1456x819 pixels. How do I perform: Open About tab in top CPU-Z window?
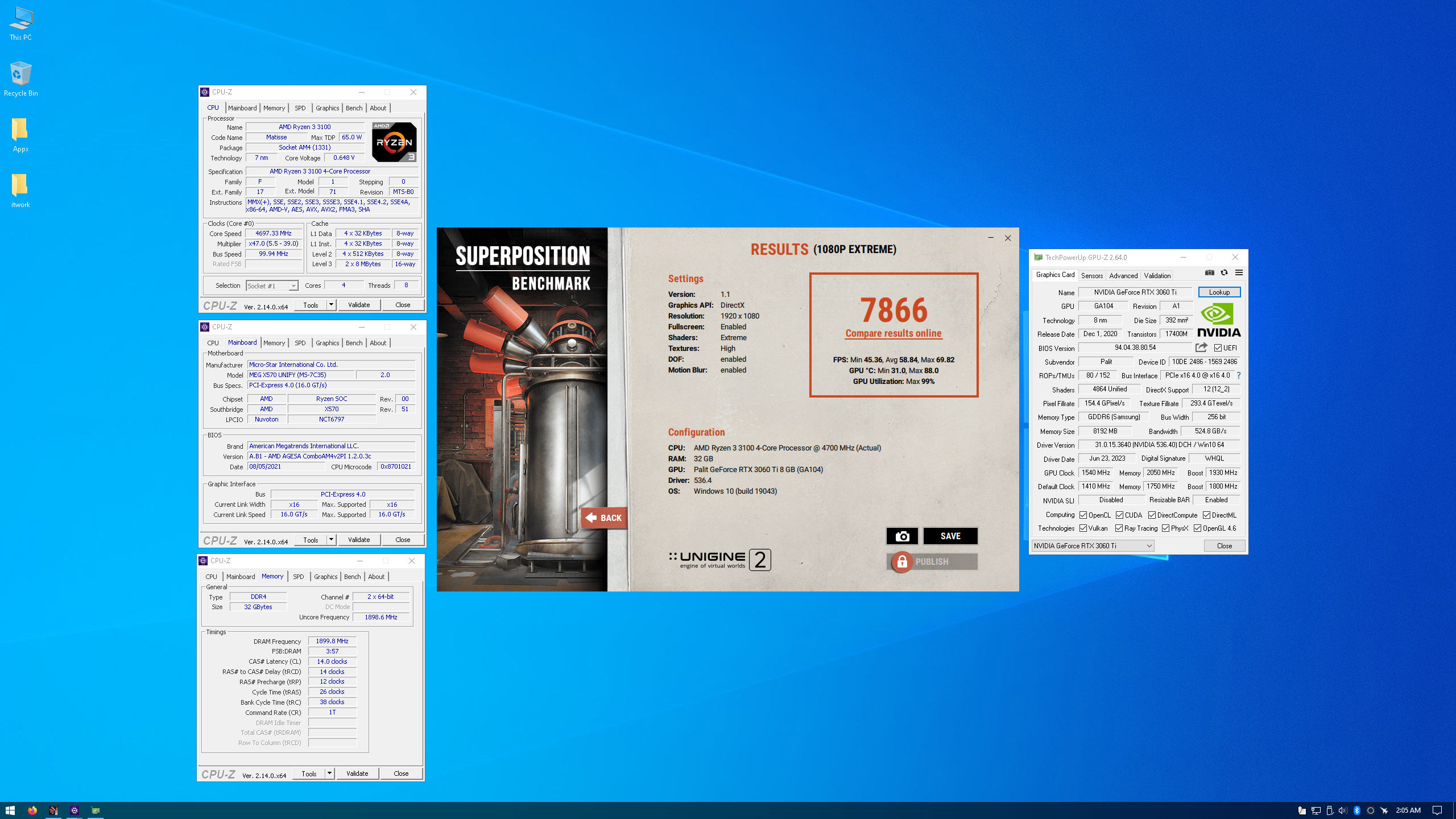click(x=378, y=108)
